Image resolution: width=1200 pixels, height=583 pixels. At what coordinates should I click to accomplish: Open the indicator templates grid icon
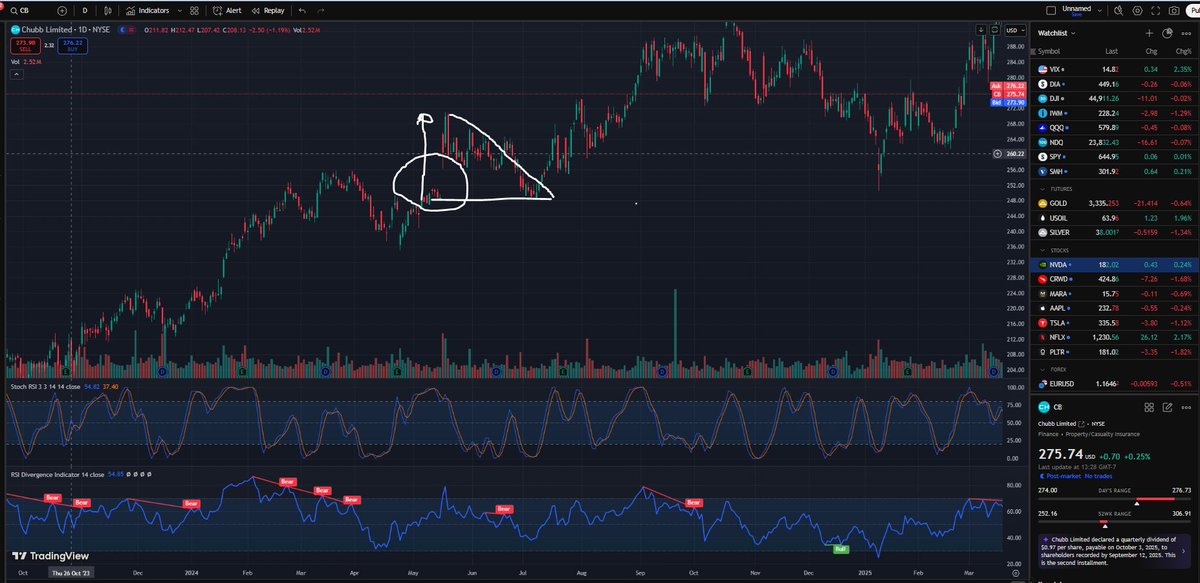[195, 10]
